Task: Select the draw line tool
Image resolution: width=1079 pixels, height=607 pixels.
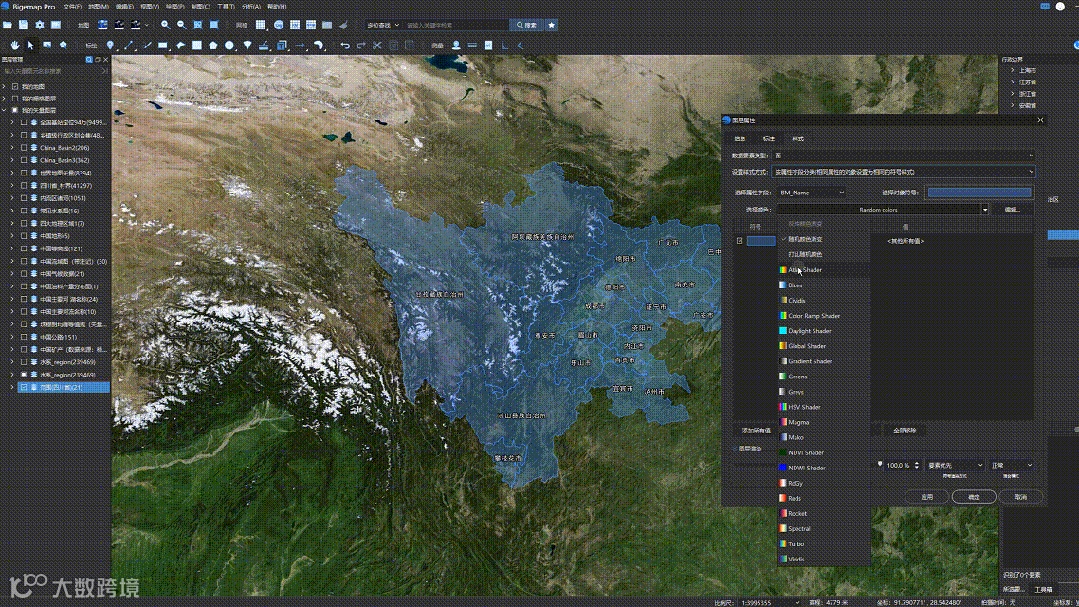Action: (x=128, y=45)
